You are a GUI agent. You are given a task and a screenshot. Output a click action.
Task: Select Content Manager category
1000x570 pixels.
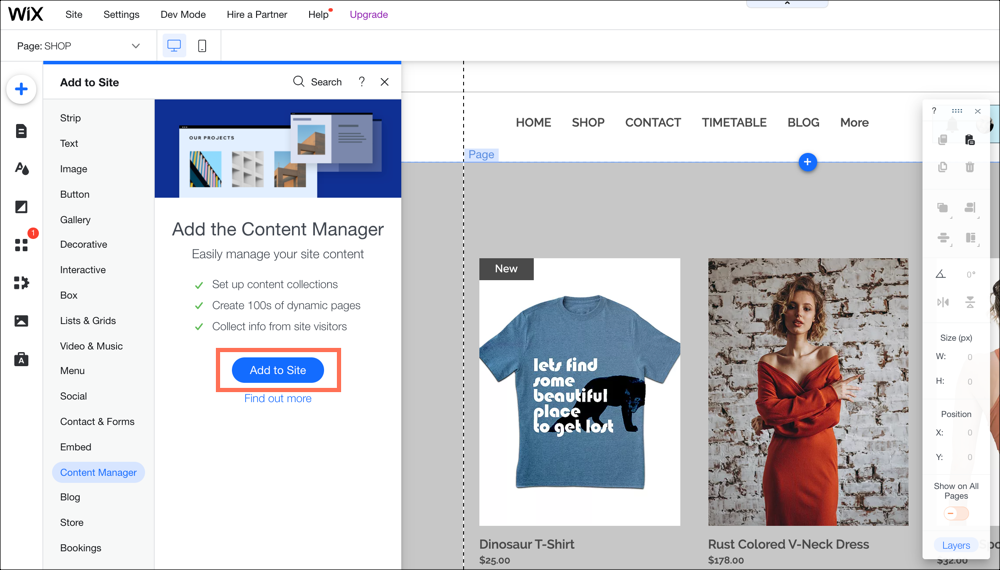[x=98, y=472]
